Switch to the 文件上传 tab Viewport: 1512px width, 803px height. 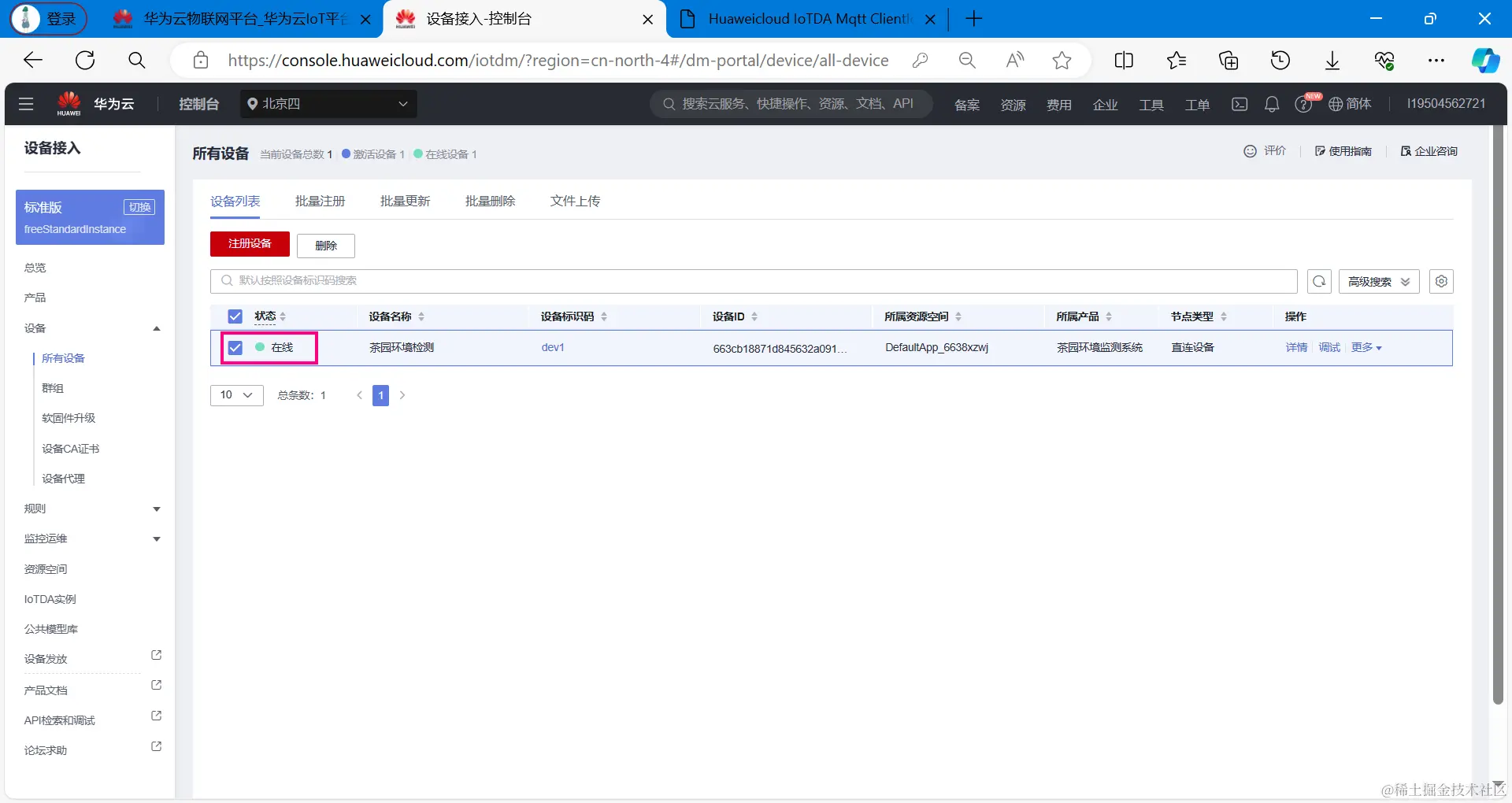[x=576, y=201]
